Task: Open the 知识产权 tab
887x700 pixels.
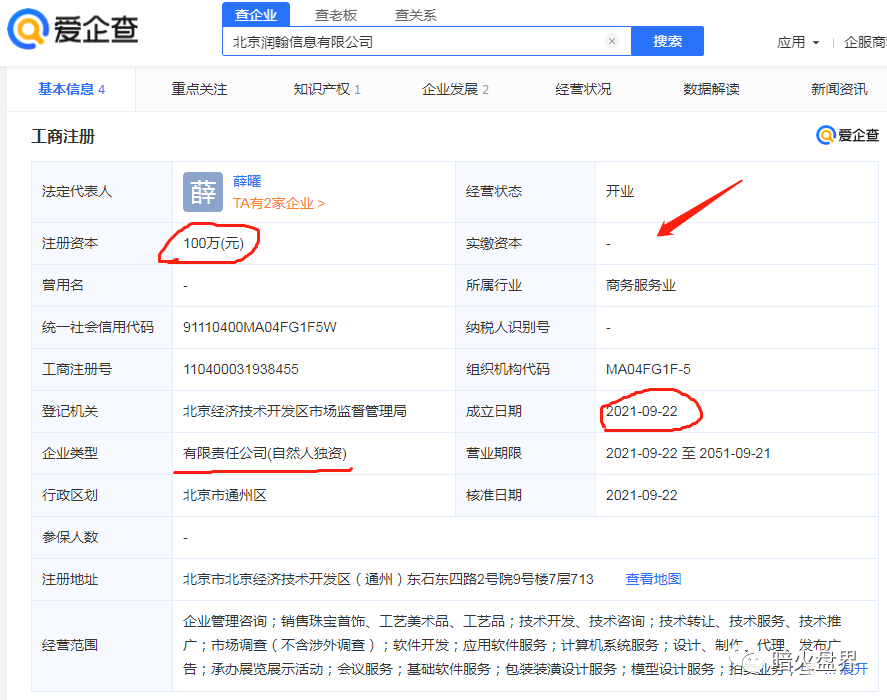Action: (x=327, y=89)
